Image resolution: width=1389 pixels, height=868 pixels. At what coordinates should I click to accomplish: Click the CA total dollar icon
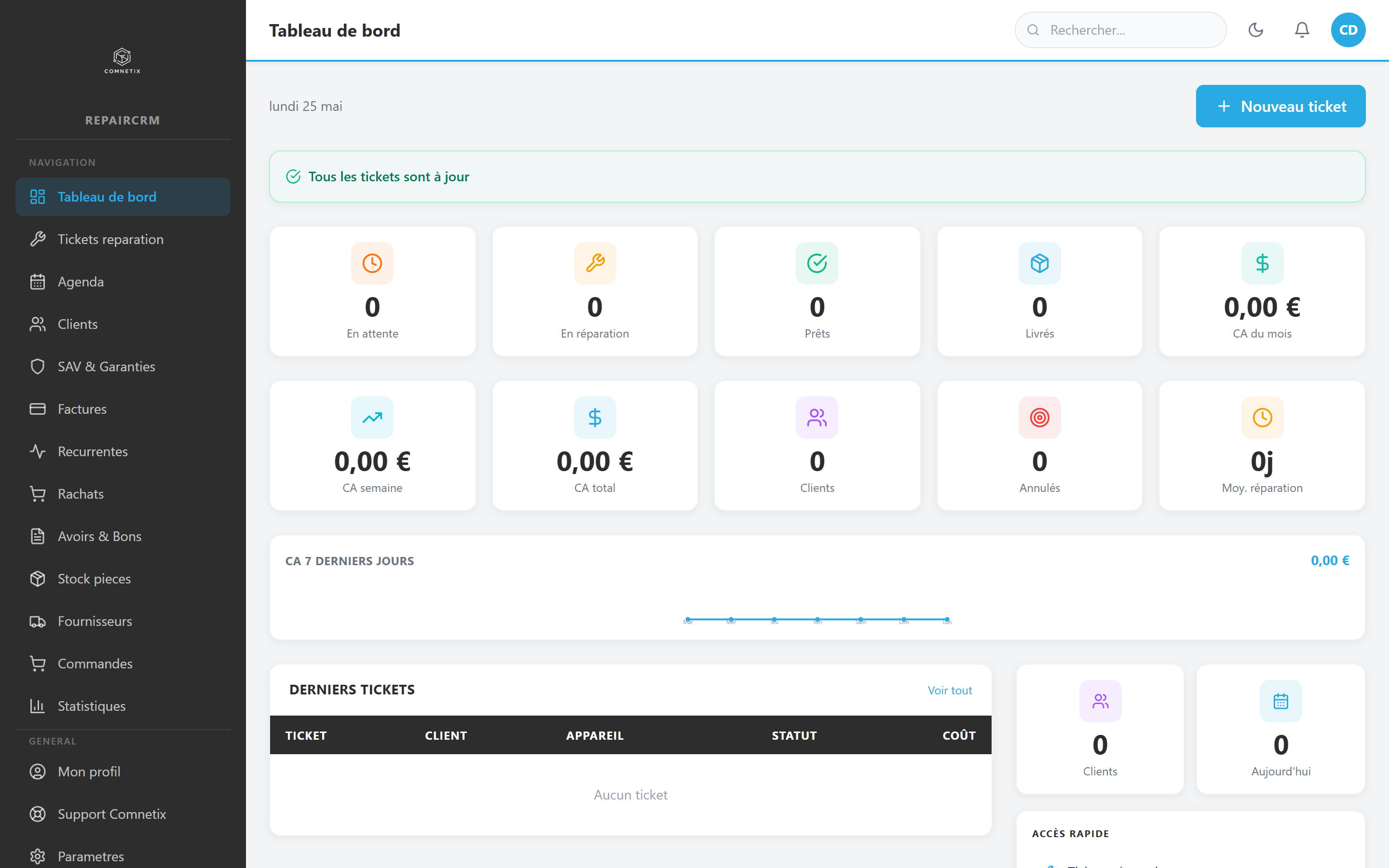tap(595, 418)
